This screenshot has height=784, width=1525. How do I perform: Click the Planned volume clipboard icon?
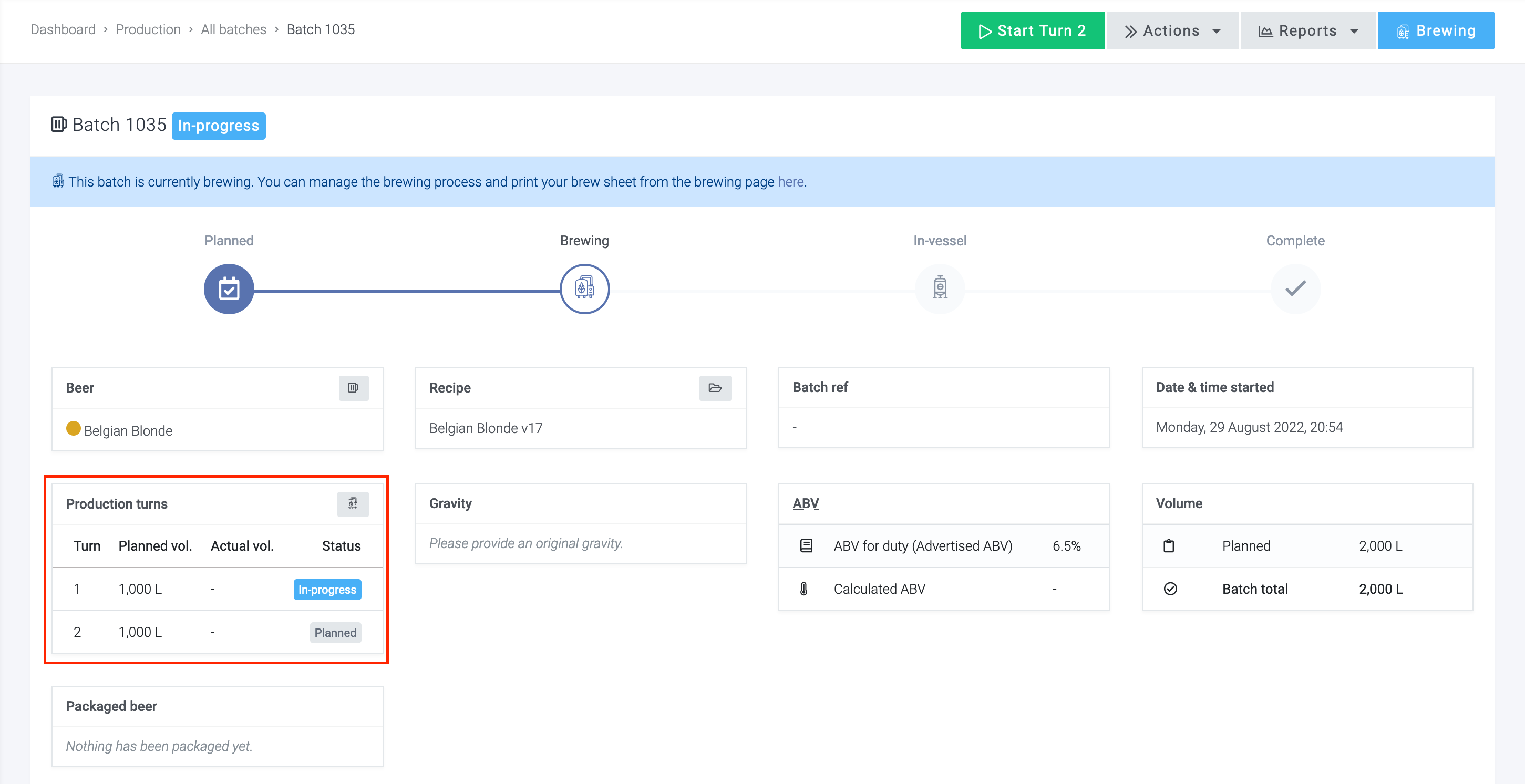click(1169, 546)
